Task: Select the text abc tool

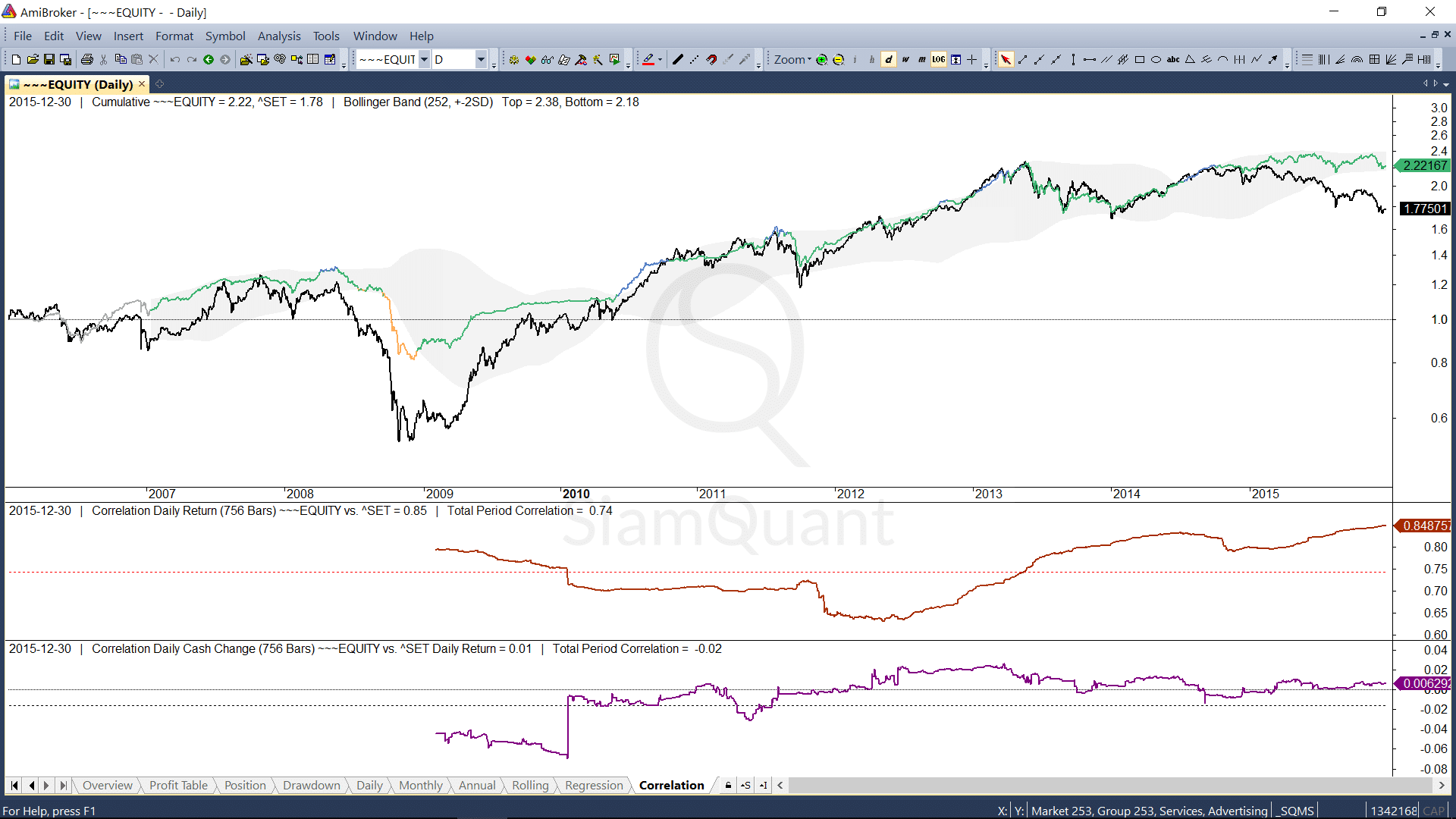Action: [1172, 59]
